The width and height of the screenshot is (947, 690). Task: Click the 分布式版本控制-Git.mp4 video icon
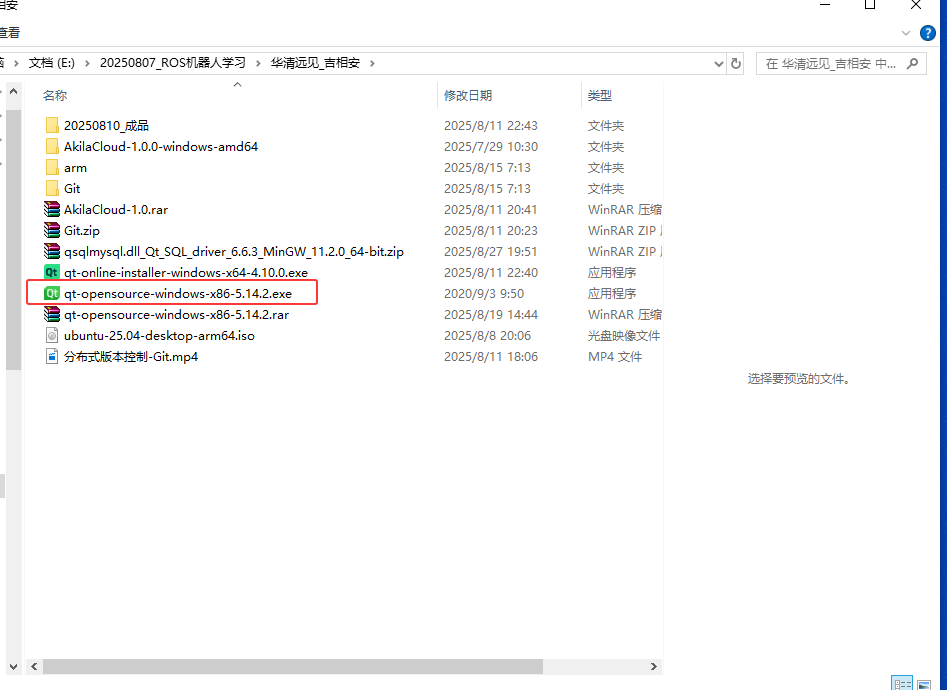52,356
